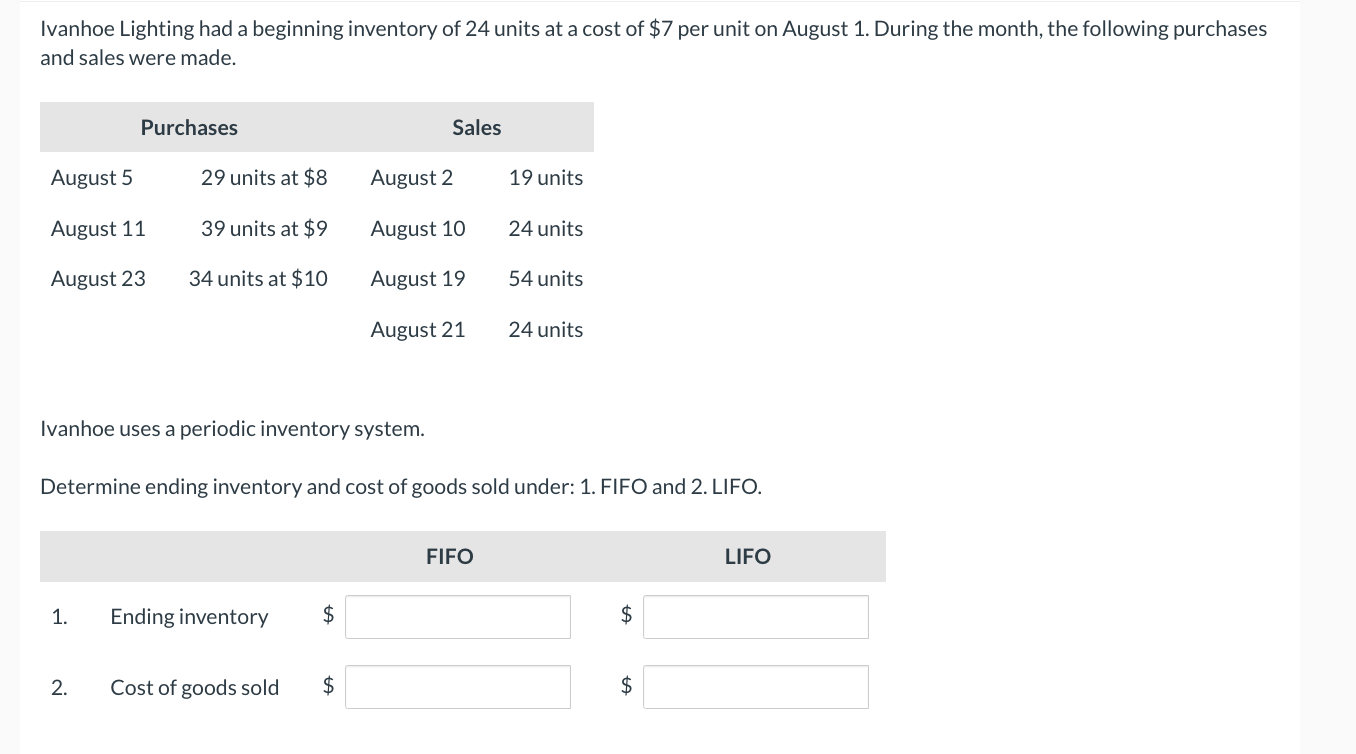Image resolution: width=1356 pixels, height=754 pixels.
Task: Focus the LIFO Cost of goods sold field
Action: (x=756, y=687)
